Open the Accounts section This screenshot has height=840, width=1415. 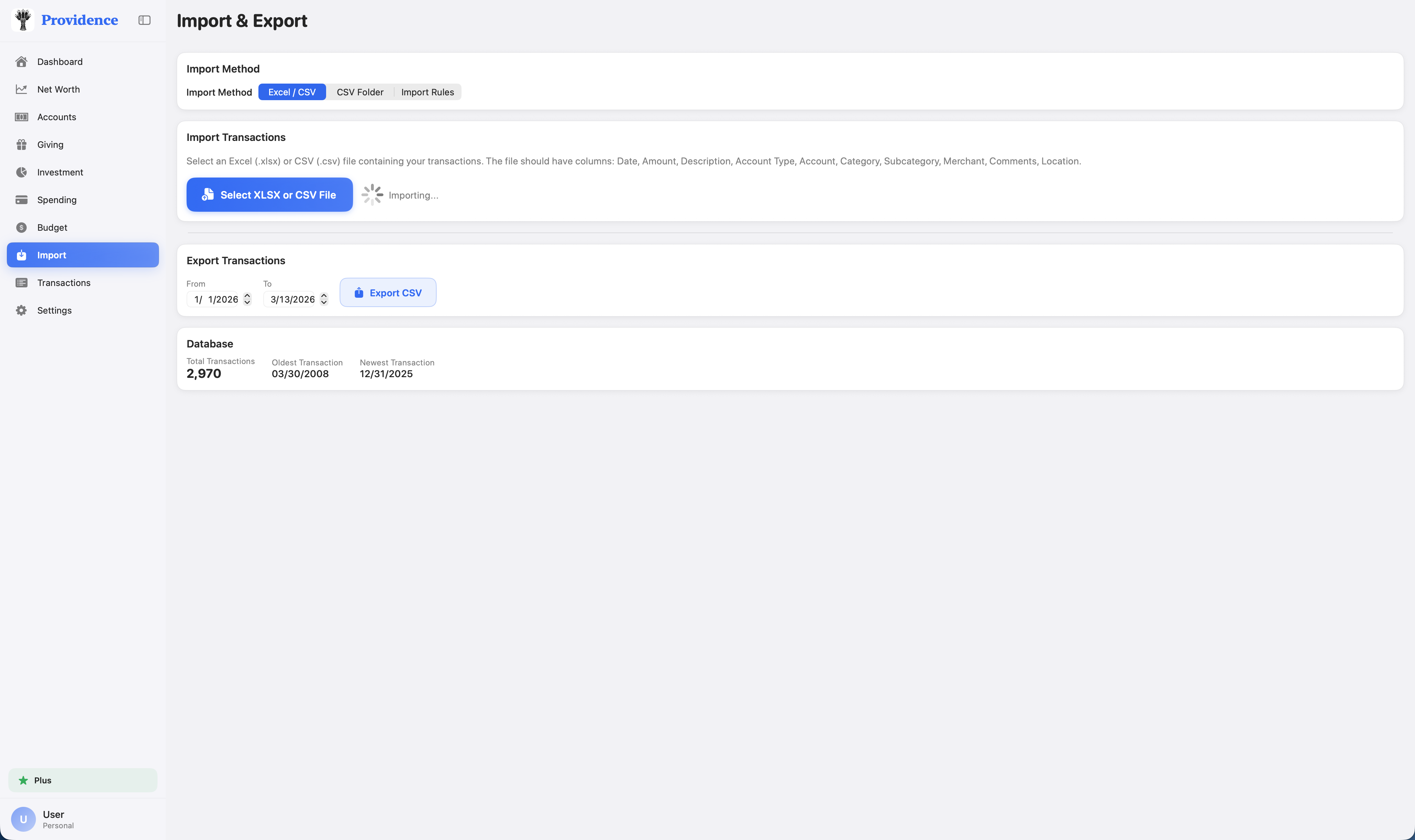pos(83,117)
